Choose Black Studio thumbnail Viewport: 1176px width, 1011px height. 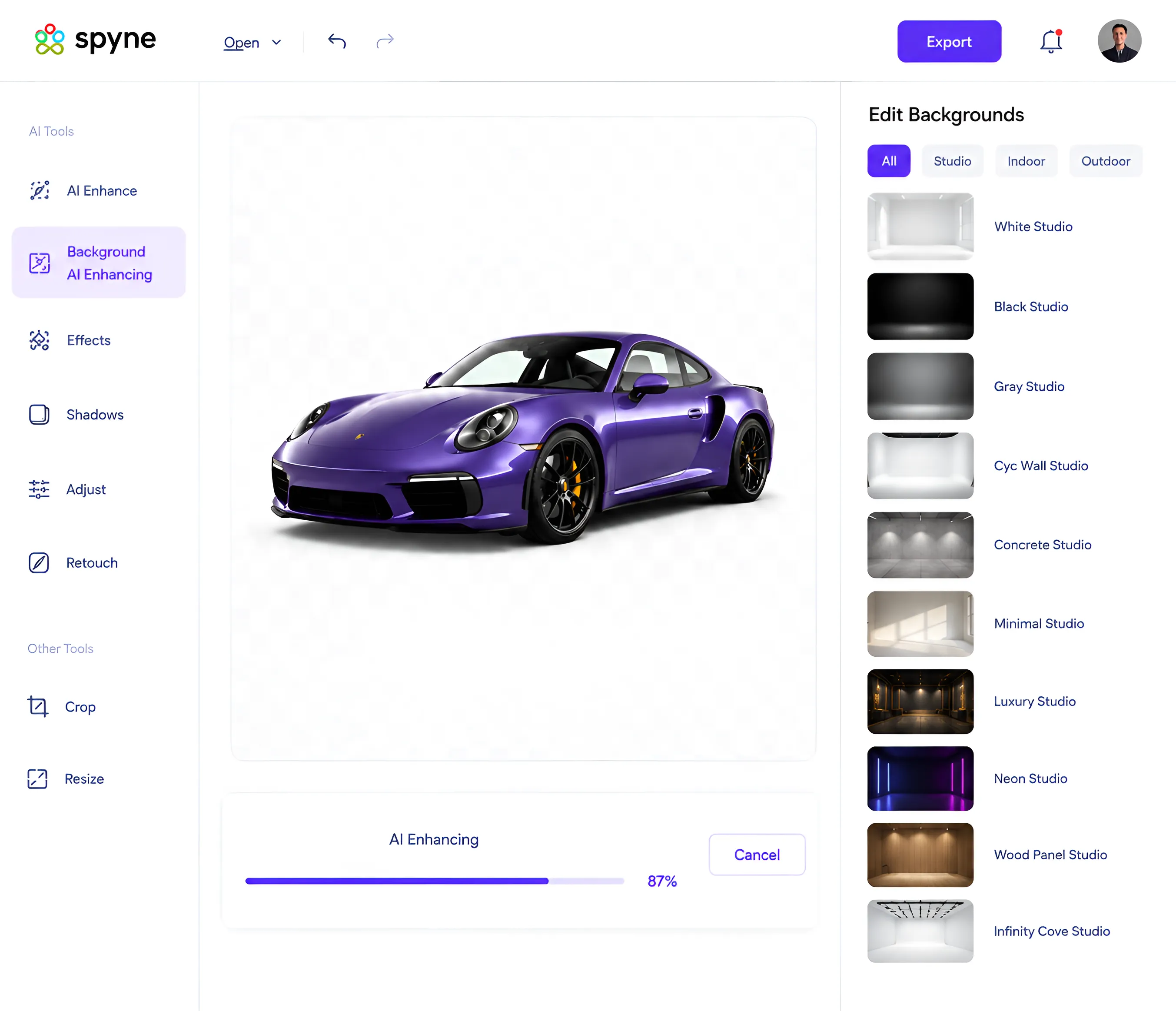pyautogui.click(x=920, y=306)
